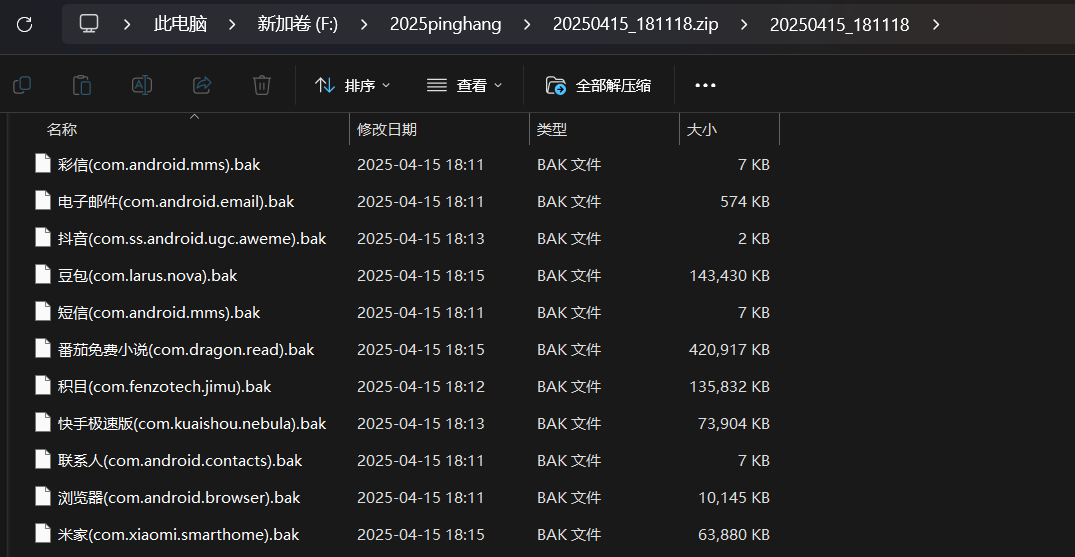
Task: Open the three-dots more options menu
Action: click(x=705, y=85)
